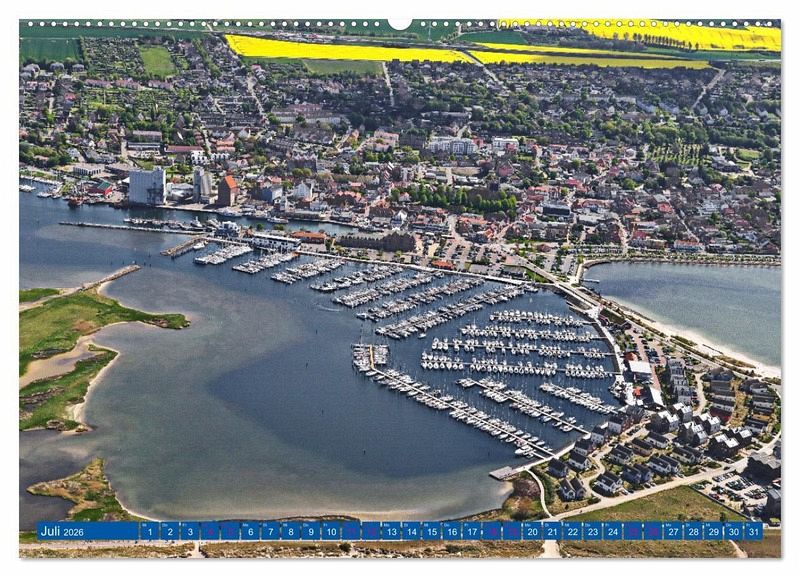800x577 pixels.
Task: Select date cell 27 in the calendar strip
Action: click(x=673, y=531)
